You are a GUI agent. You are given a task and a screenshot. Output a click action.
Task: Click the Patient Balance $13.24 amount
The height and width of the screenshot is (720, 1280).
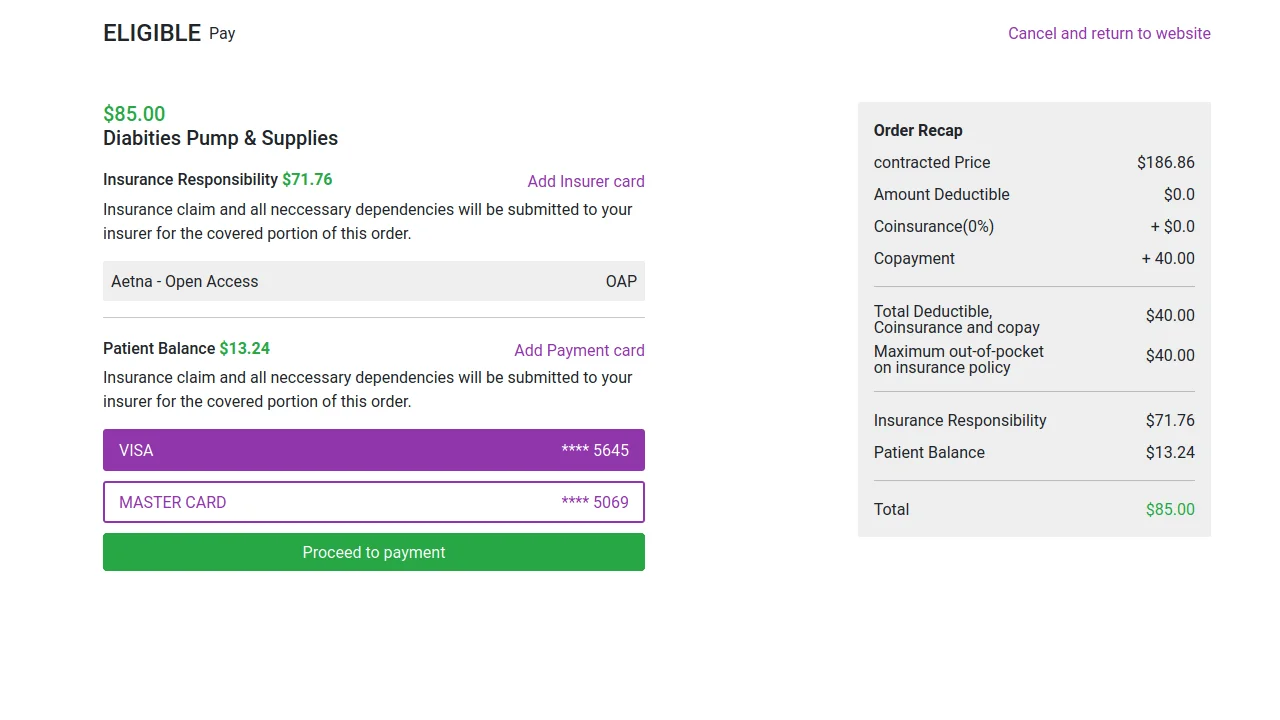(x=1170, y=452)
